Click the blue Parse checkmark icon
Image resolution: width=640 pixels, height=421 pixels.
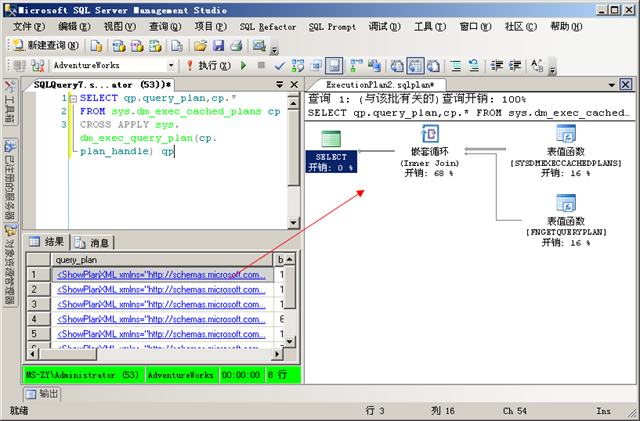pyautogui.click(x=280, y=65)
